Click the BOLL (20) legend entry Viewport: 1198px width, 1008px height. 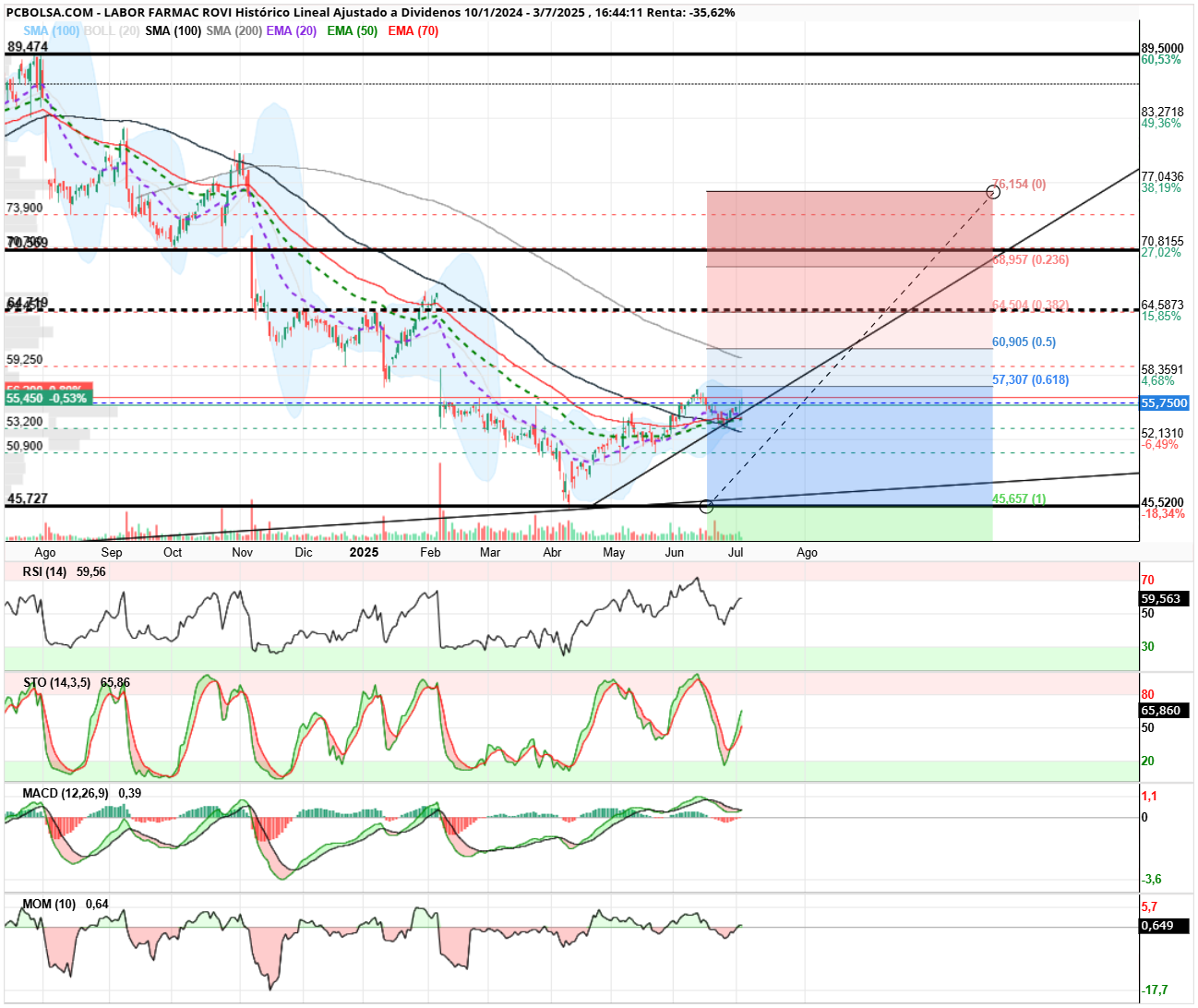coord(112,30)
